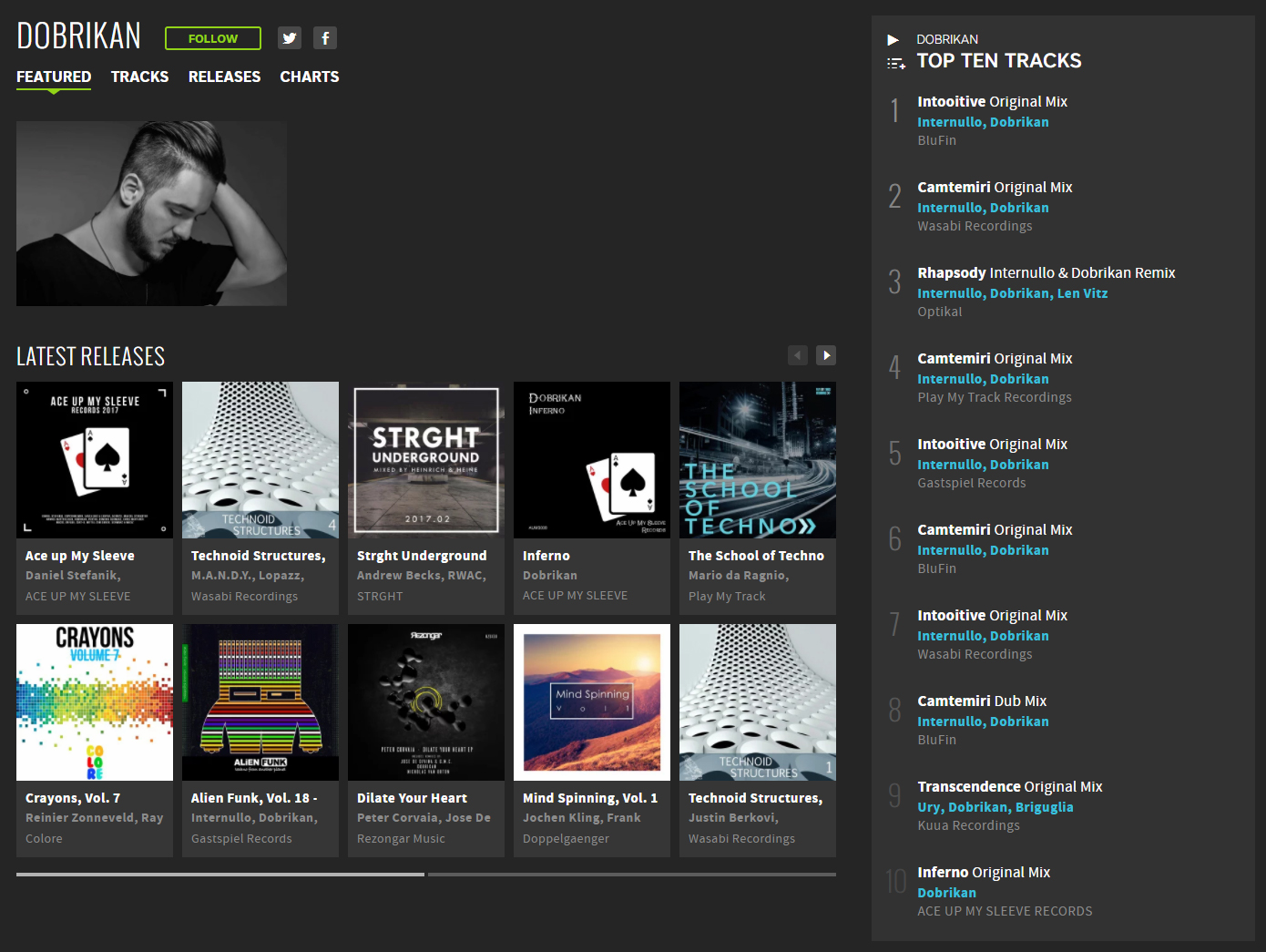Open track 8 Camtemiri Dub Mix
1266x952 pixels.
982,701
